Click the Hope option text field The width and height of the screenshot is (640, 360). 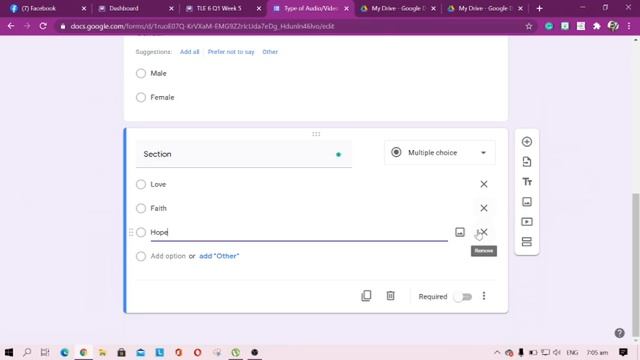299,232
